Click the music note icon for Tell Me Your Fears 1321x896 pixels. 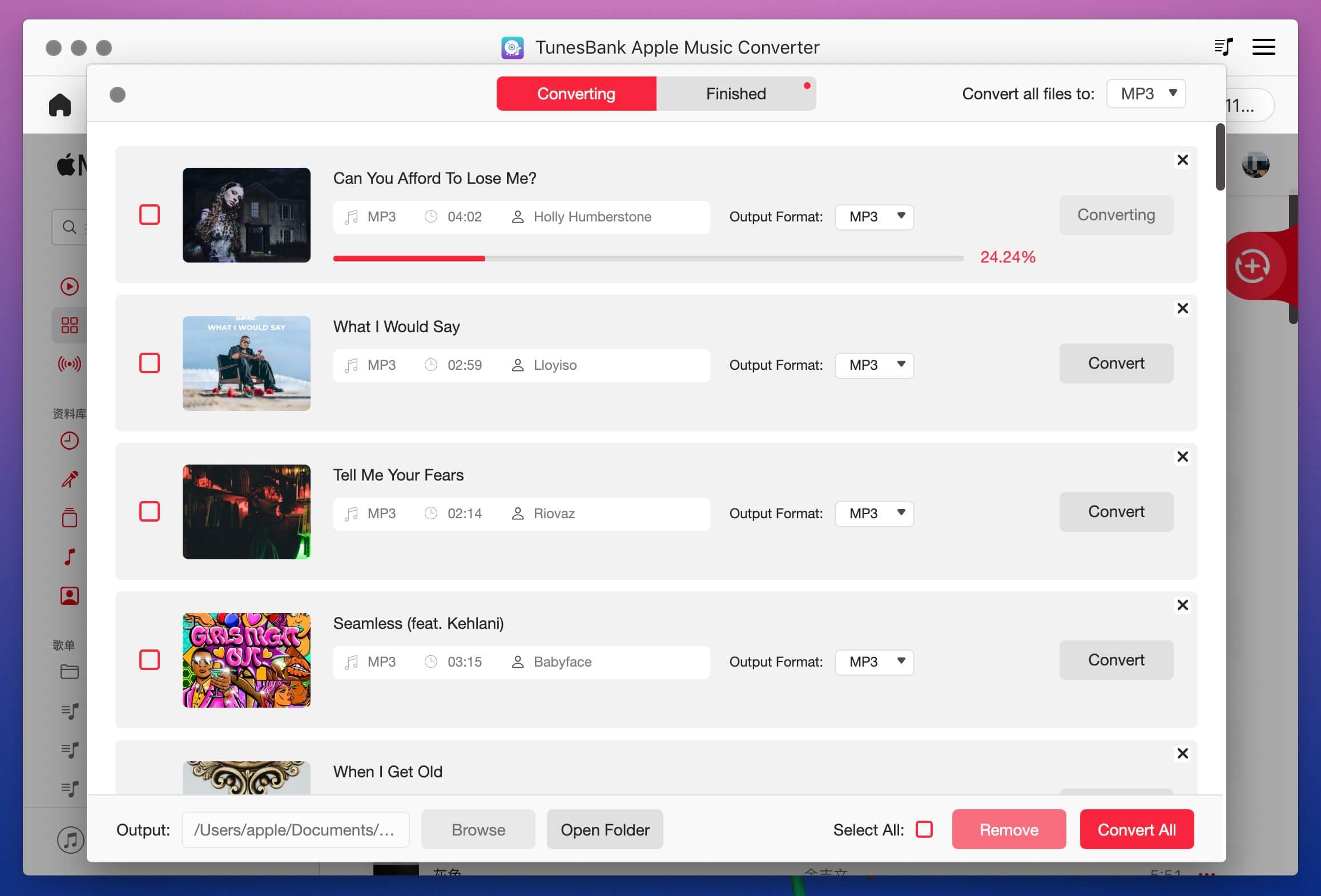[x=351, y=512]
